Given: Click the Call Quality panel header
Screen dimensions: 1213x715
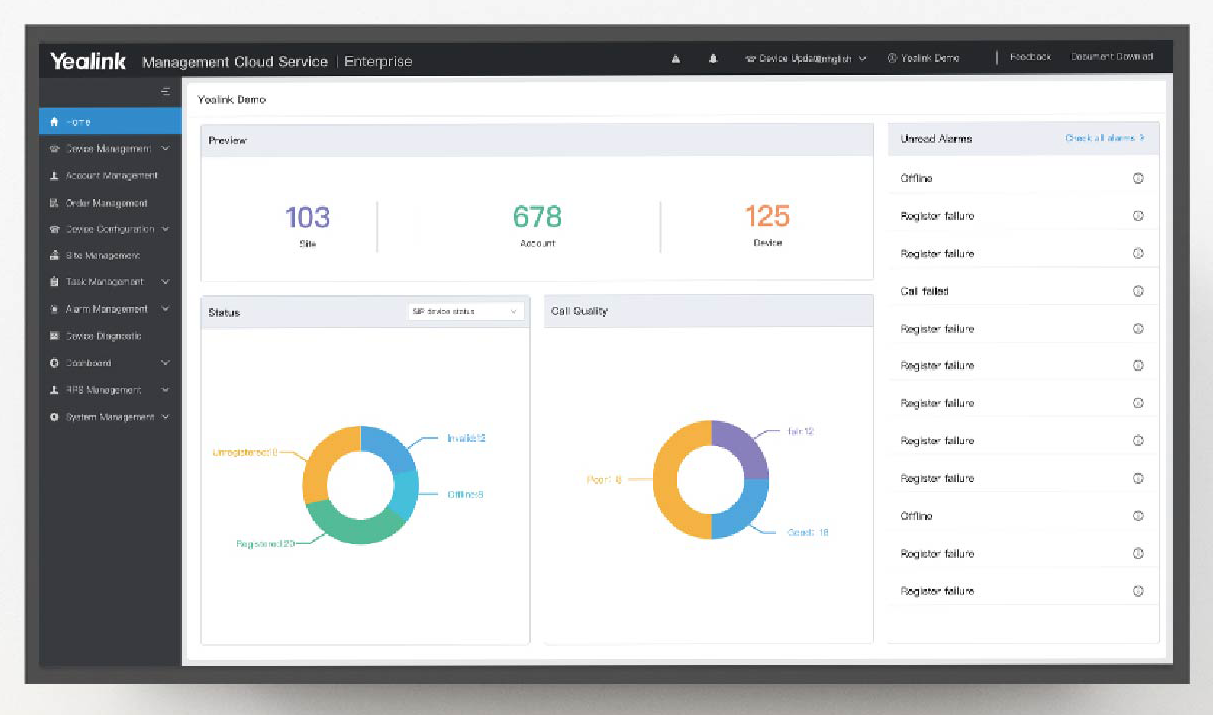Looking at the screenshot, I should point(709,311).
